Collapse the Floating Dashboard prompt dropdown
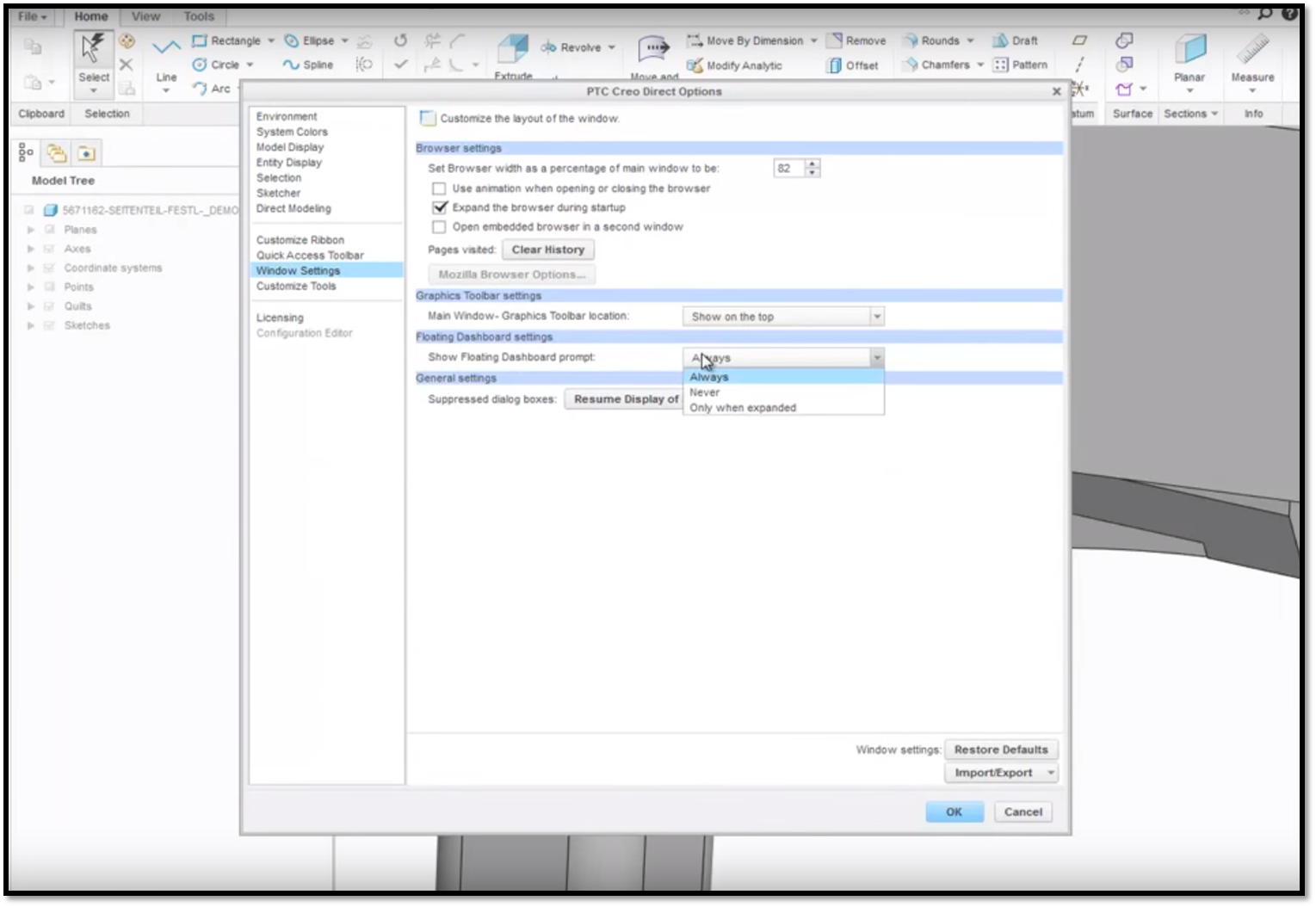The width and height of the screenshot is (1316, 907). pyautogui.click(x=876, y=357)
